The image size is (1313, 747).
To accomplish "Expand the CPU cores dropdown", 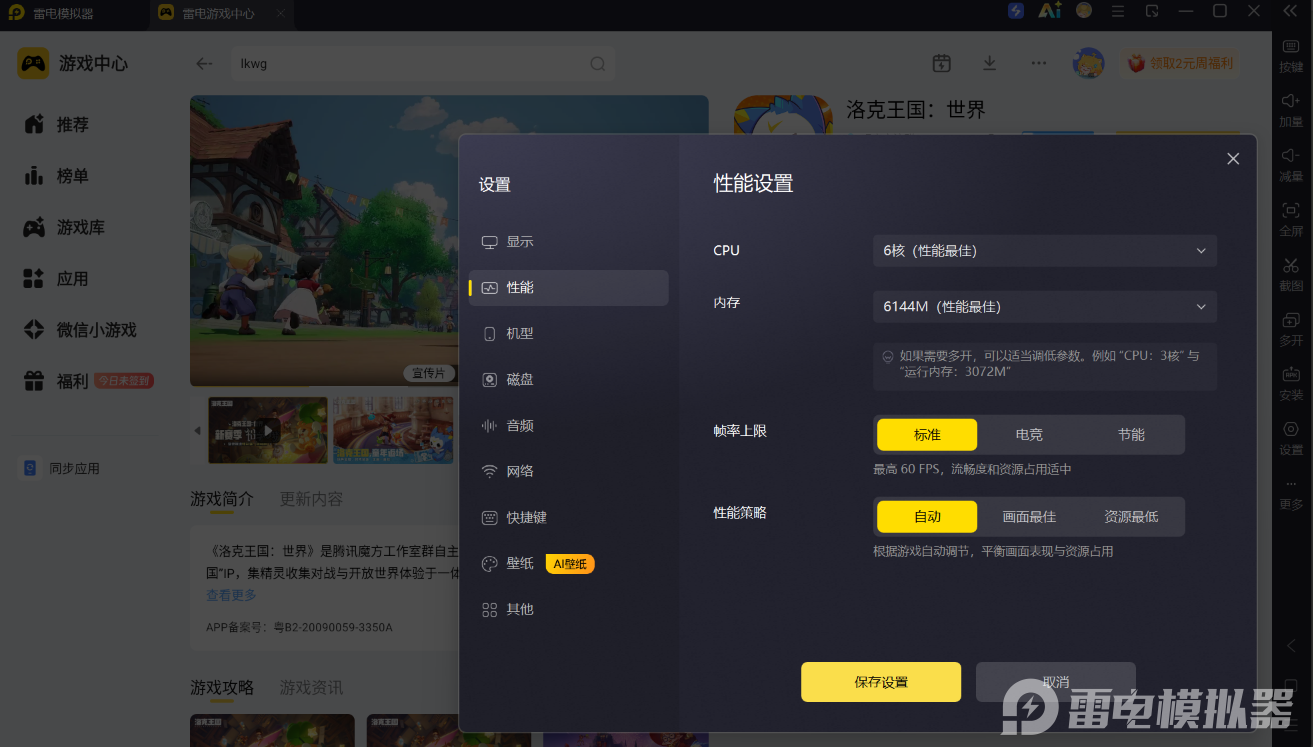I will 1045,251.
